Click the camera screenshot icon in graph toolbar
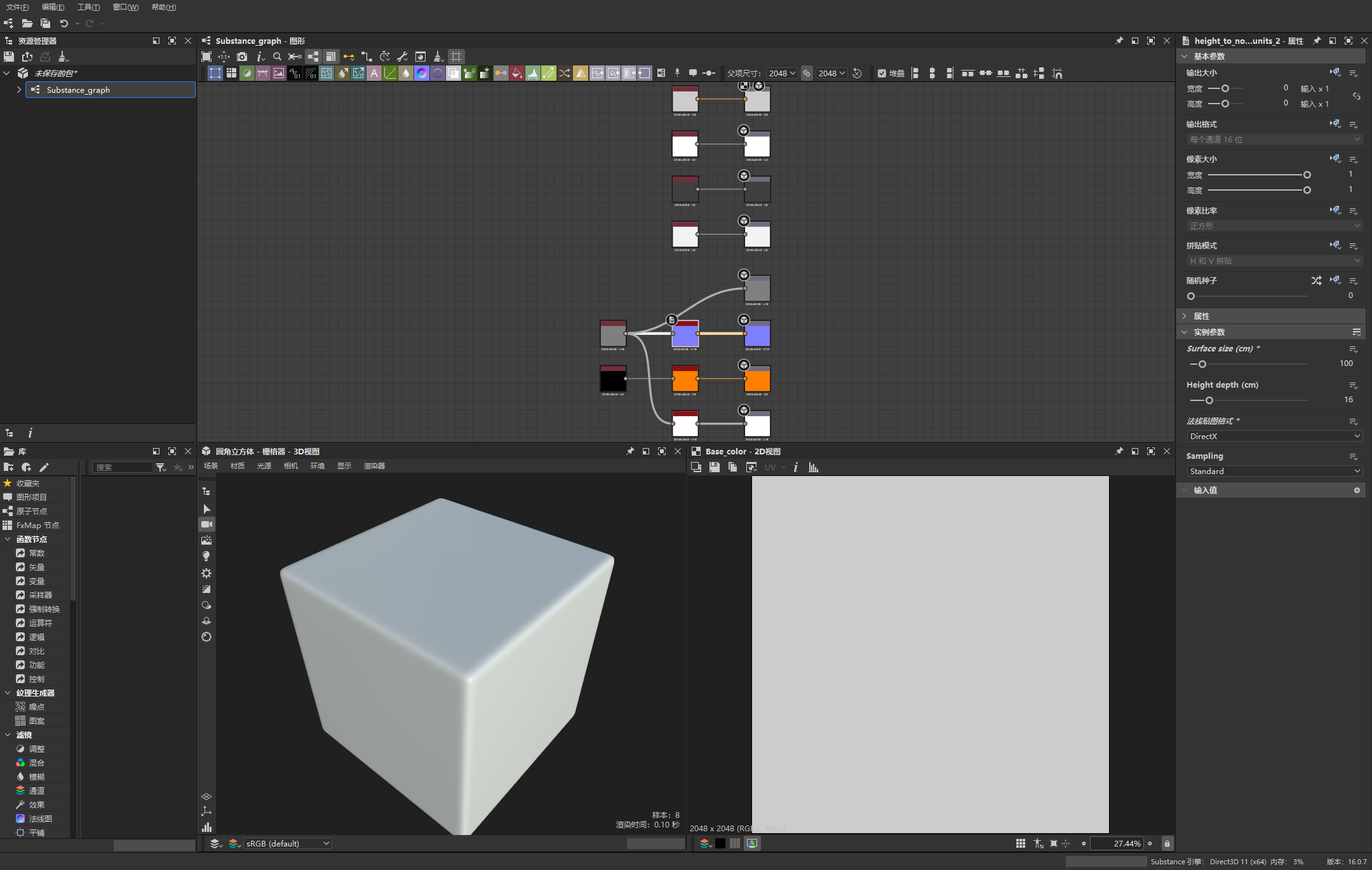The height and width of the screenshot is (870, 1372). click(242, 57)
